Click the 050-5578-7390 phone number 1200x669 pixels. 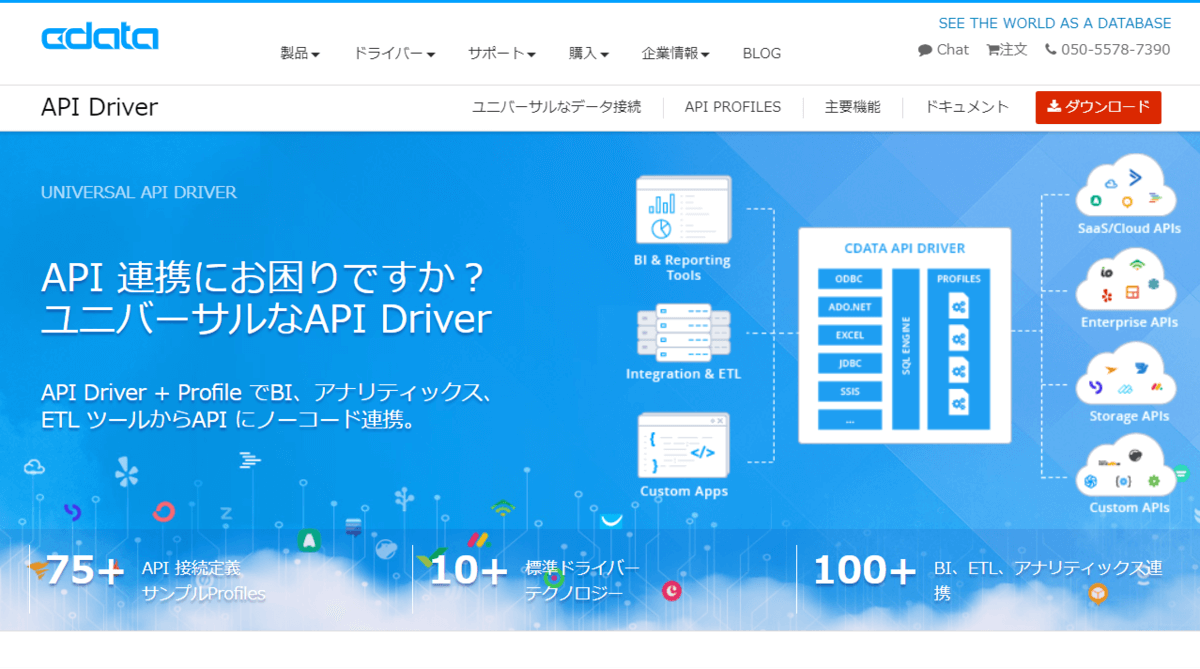pos(1116,50)
